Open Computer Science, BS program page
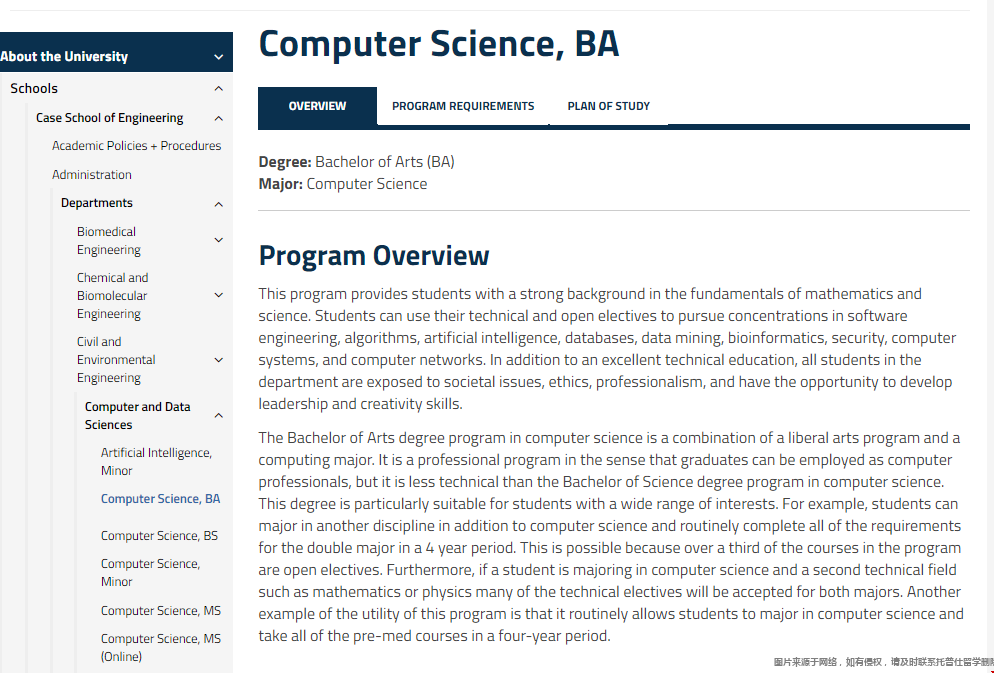 click(x=160, y=535)
